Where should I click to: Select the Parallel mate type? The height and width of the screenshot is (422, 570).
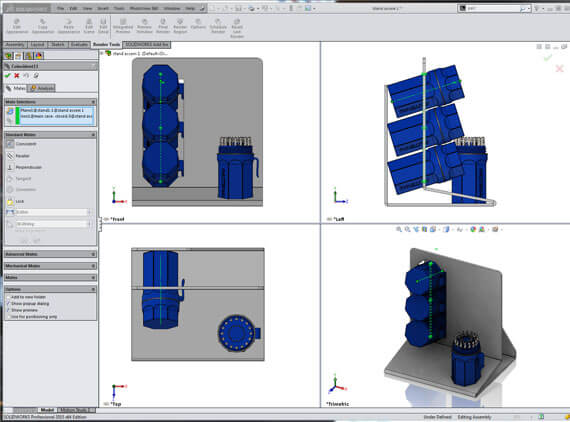pyautogui.click(x=18, y=156)
